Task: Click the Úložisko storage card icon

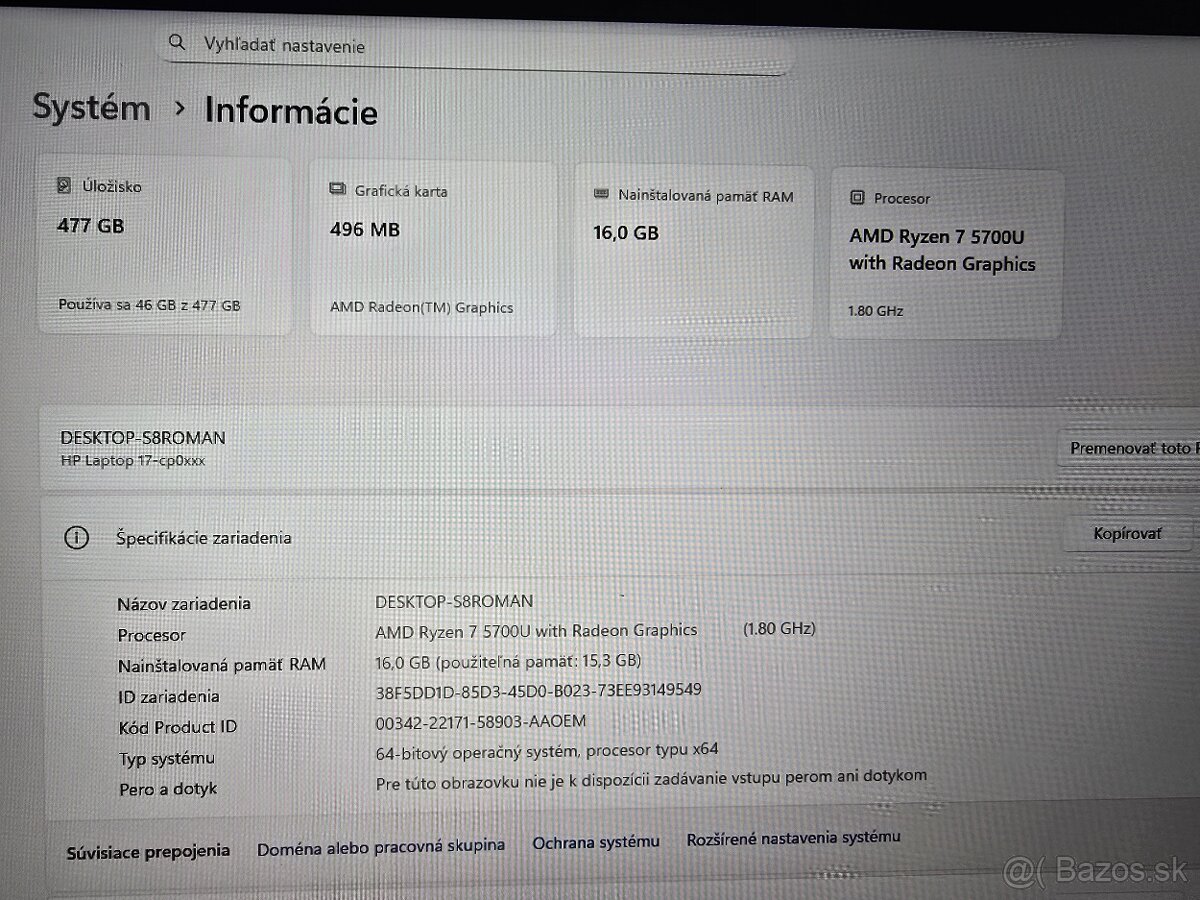Action: [x=63, y=185]
